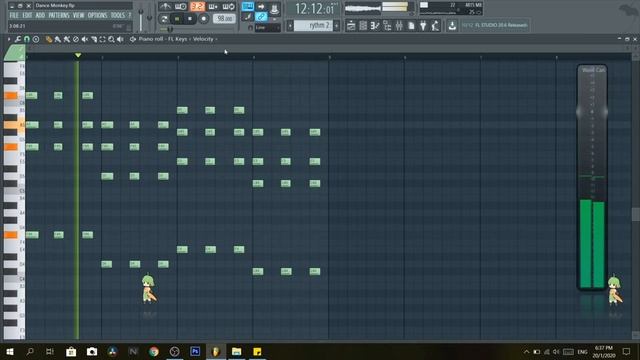
Task: Click the download news icon
Action: tap(452, 26)
